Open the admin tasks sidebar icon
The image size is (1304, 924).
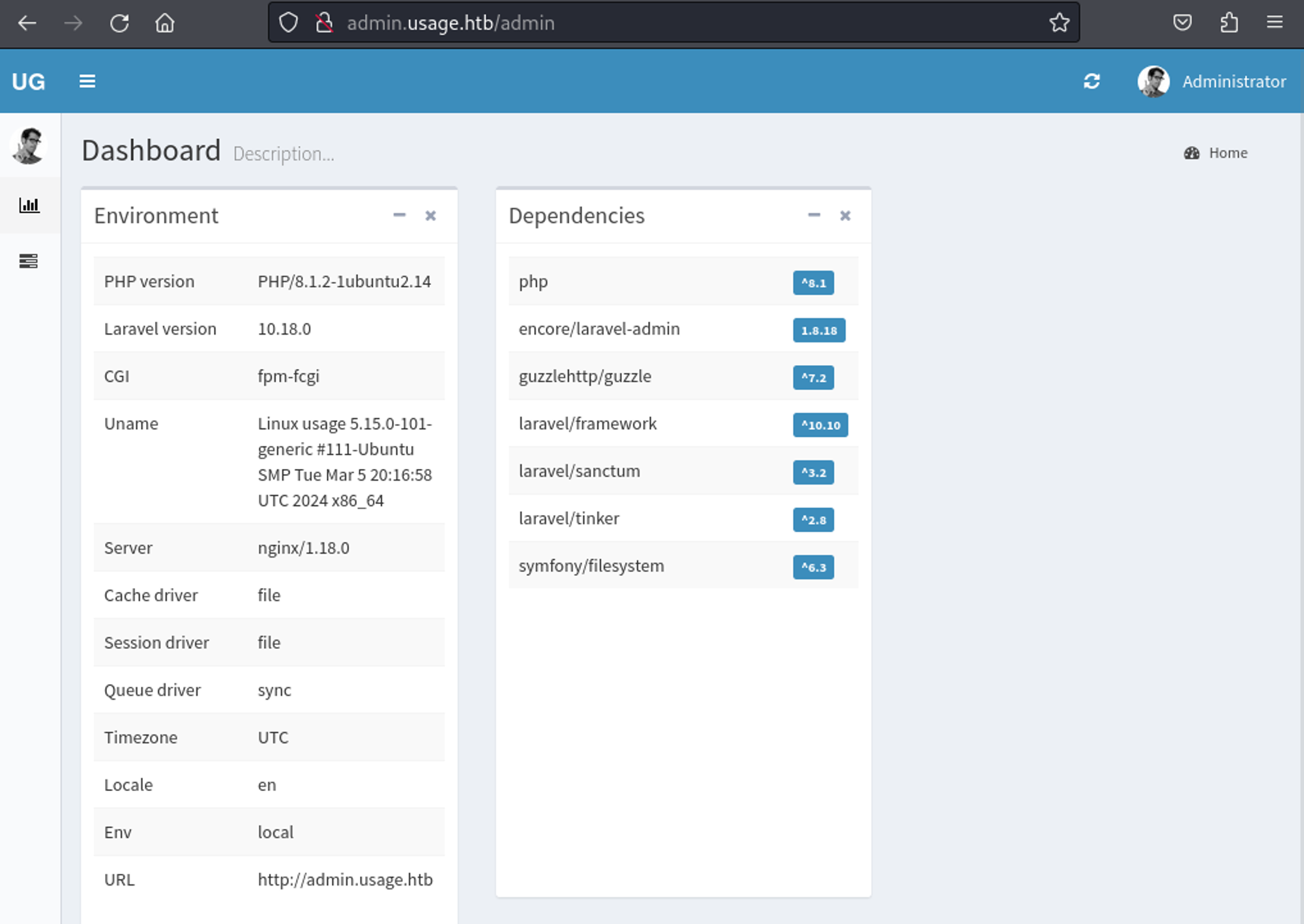coord(29,261)
